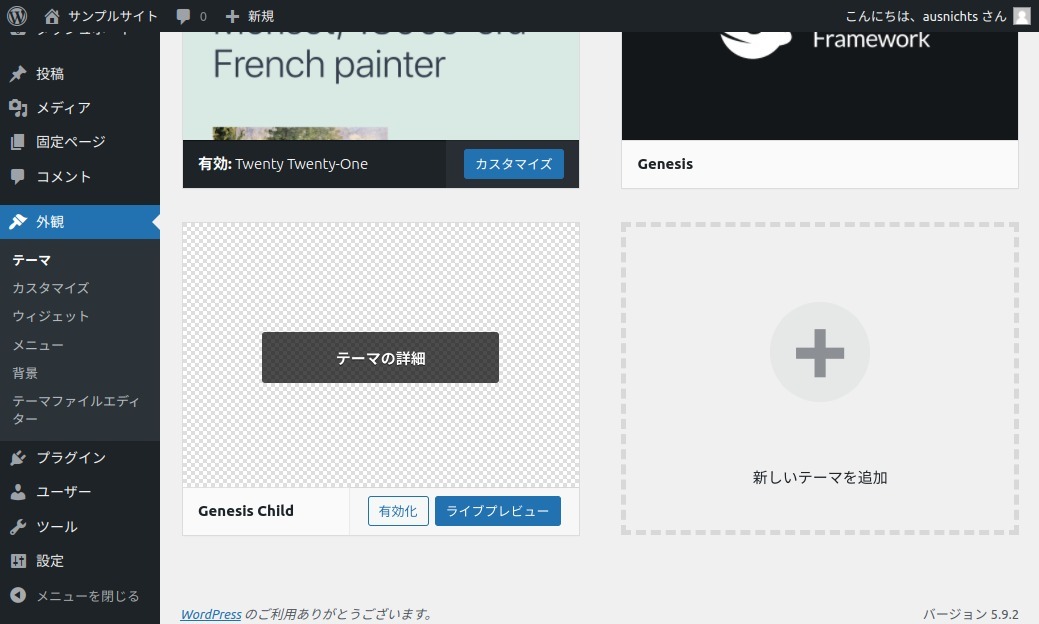Image resolution: width=1039 pixels, height=624 pixels.
Task: Select the カスタマイズ submenu item
Action: click(x=51, y=288)
